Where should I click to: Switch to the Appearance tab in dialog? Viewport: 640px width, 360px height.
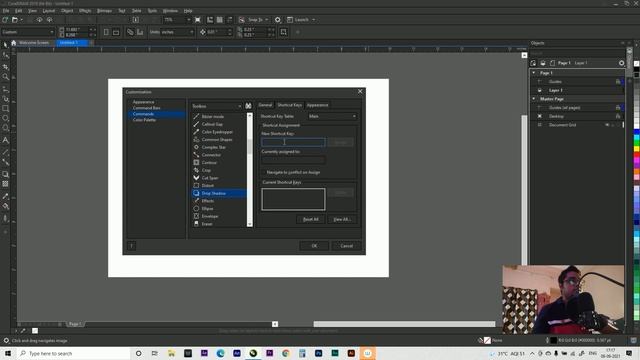pos(318,105)
